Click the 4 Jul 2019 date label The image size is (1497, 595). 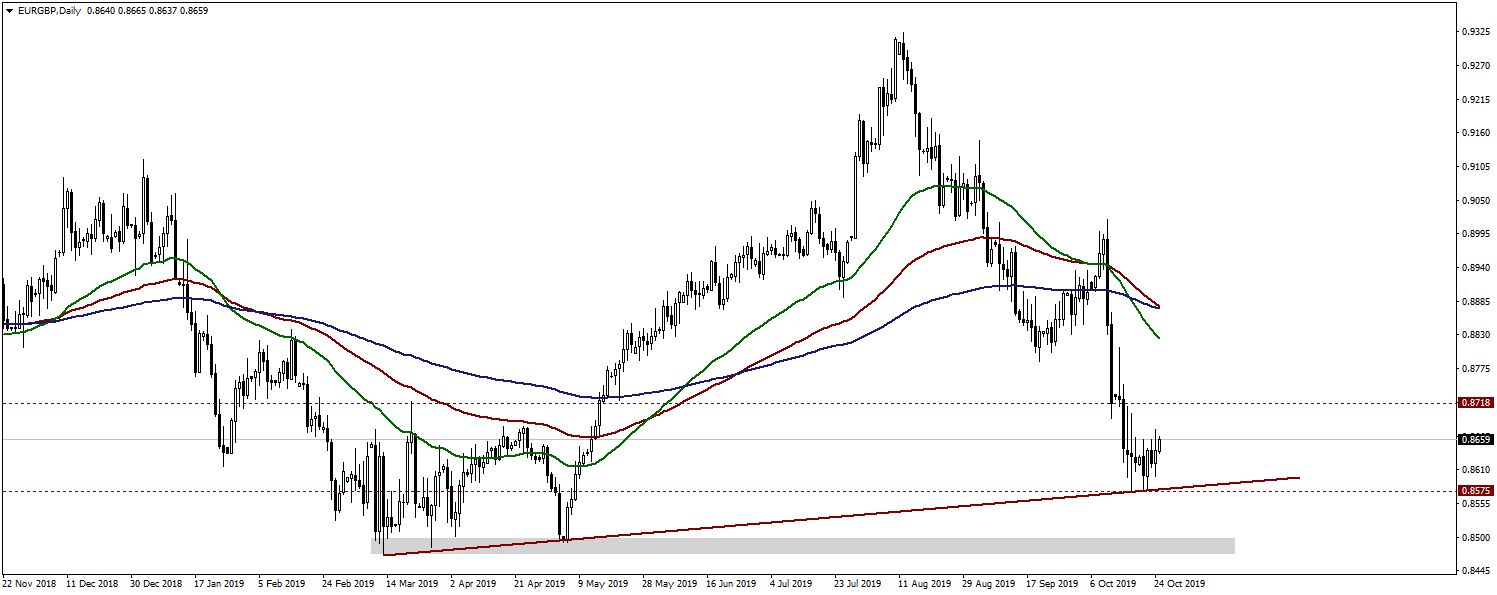[x=792, y=583]
